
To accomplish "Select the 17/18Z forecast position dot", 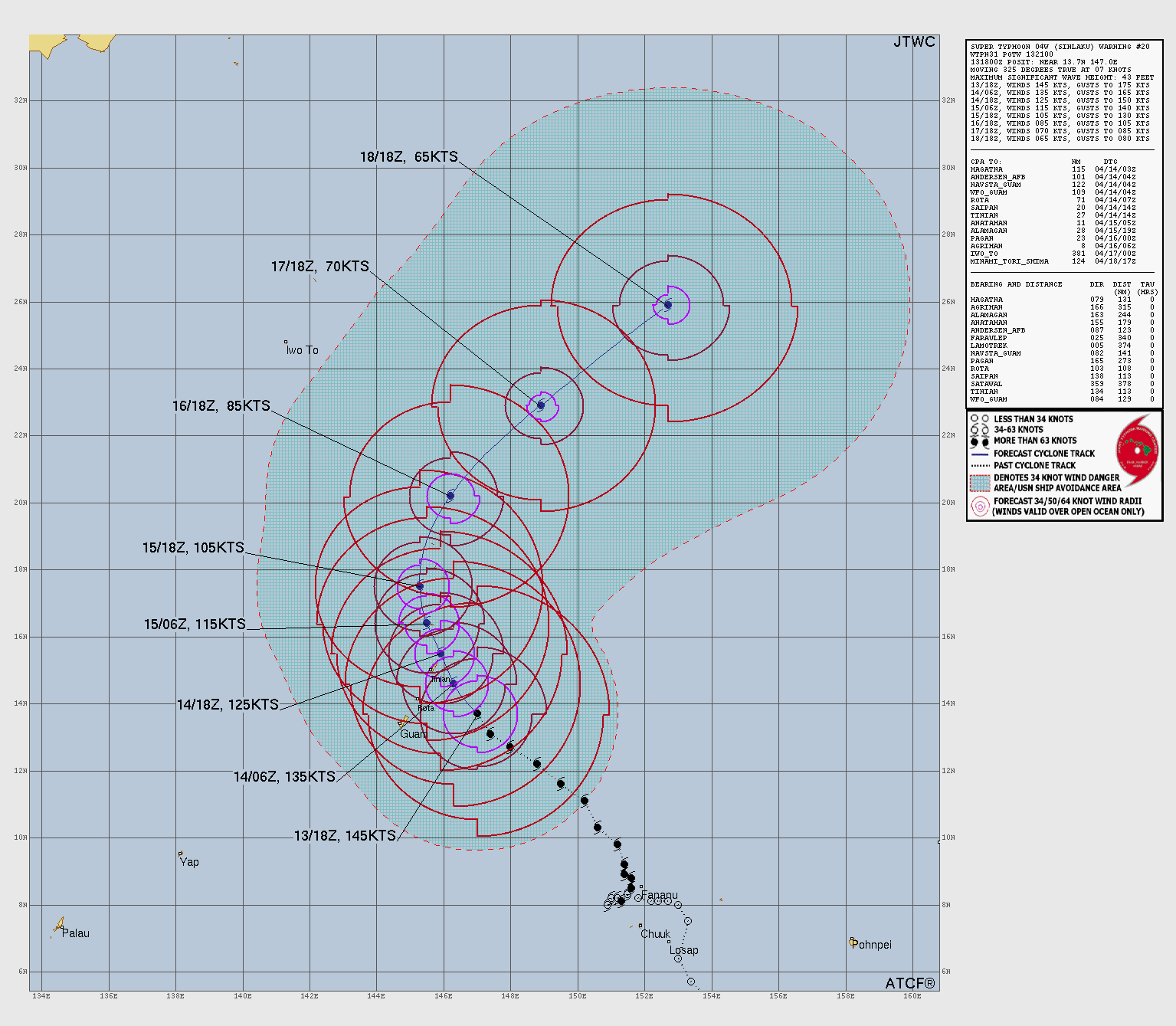I will (x=541, y=405).
